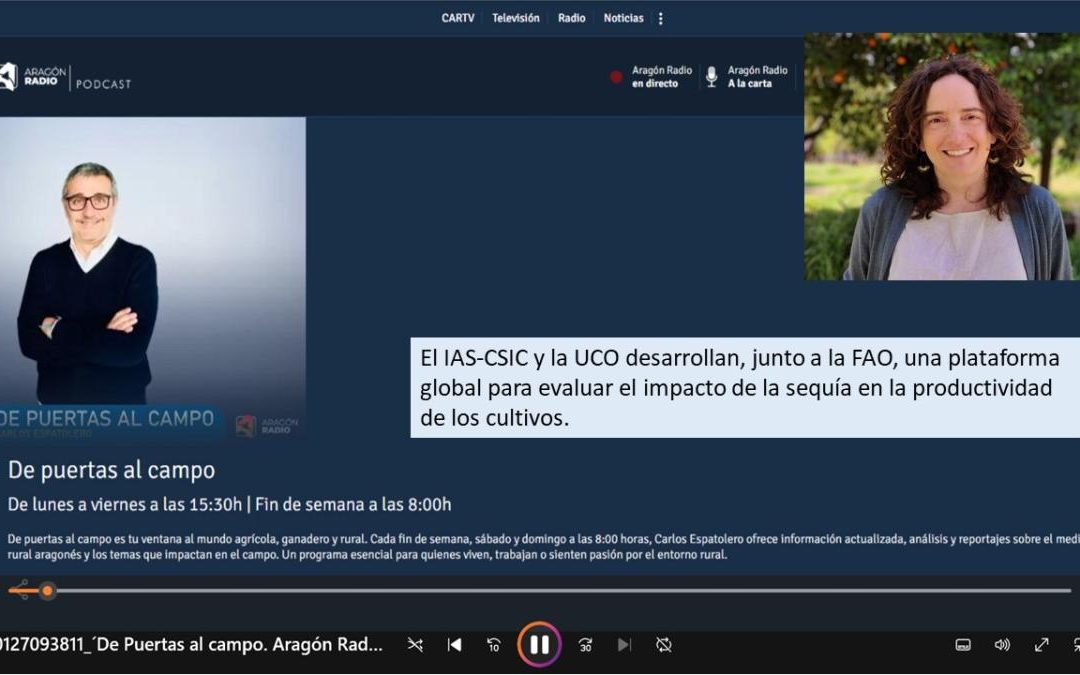
Task: Toggle subtitles in the player
Action: tap(963, 645)
